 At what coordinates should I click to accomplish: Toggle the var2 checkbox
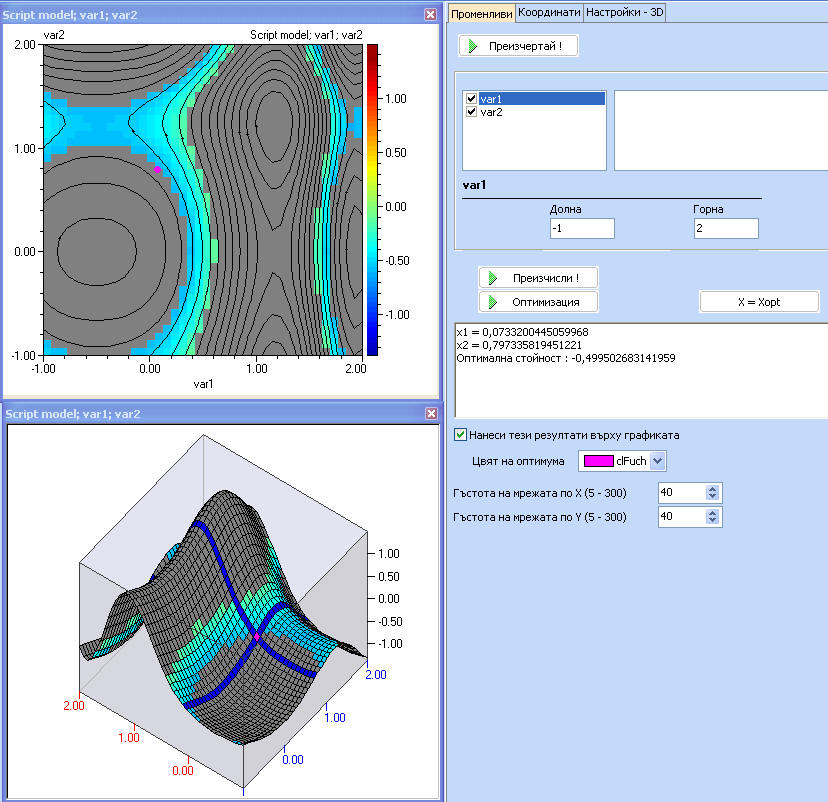[471, 112]
